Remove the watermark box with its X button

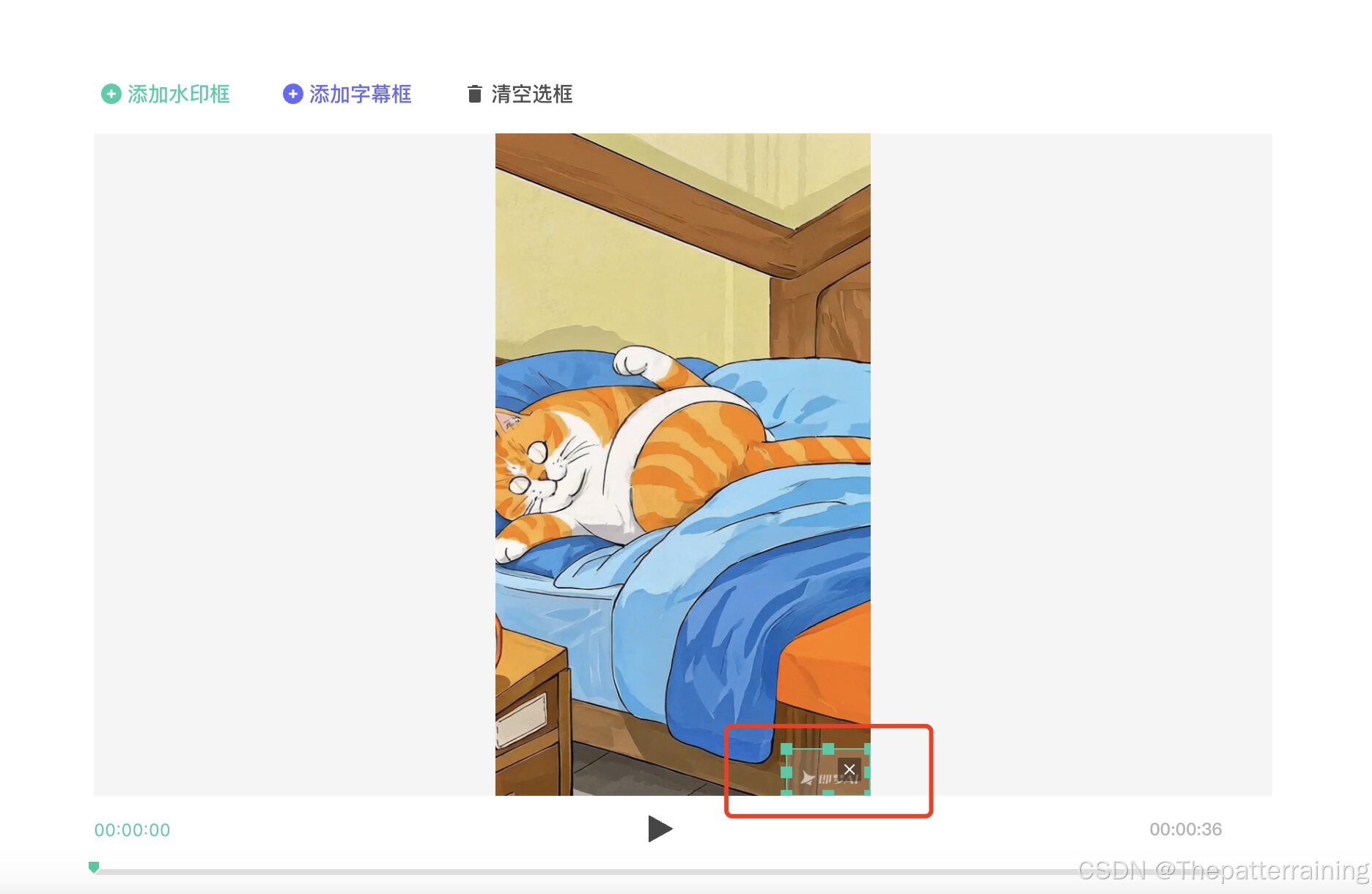tap(849, 769)
